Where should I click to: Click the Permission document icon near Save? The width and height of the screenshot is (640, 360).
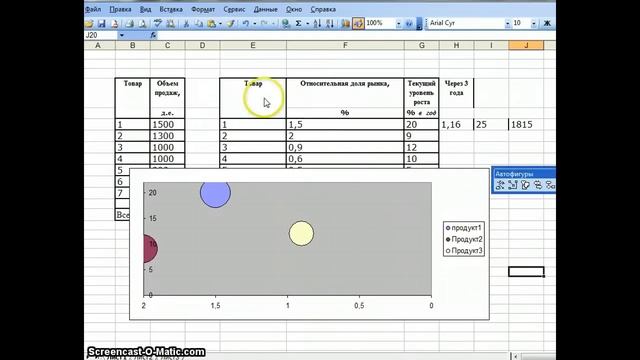pyautogui.click(x=115, y=24)
